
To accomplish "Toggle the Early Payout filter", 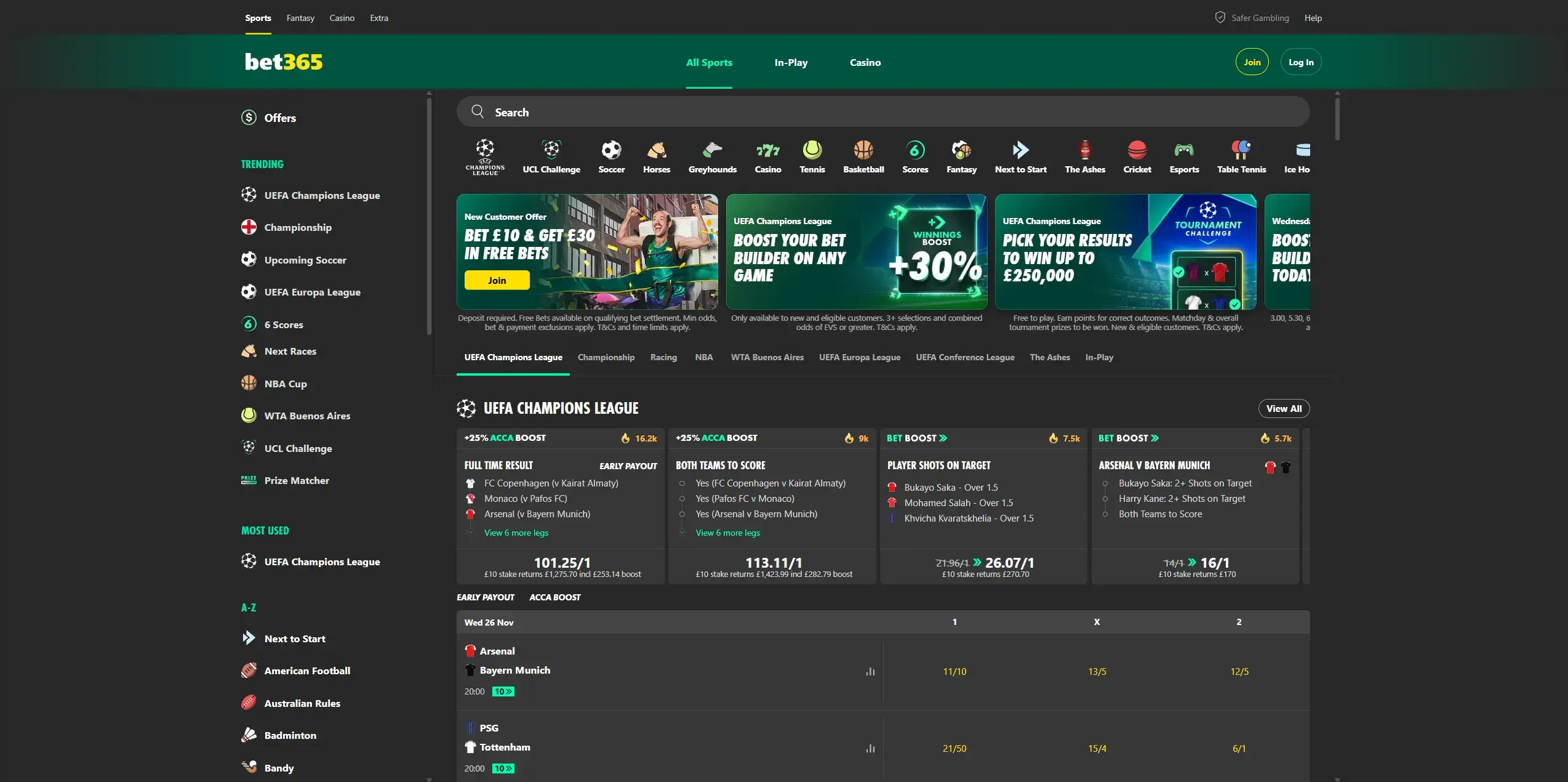I will [x=486, y=597].
